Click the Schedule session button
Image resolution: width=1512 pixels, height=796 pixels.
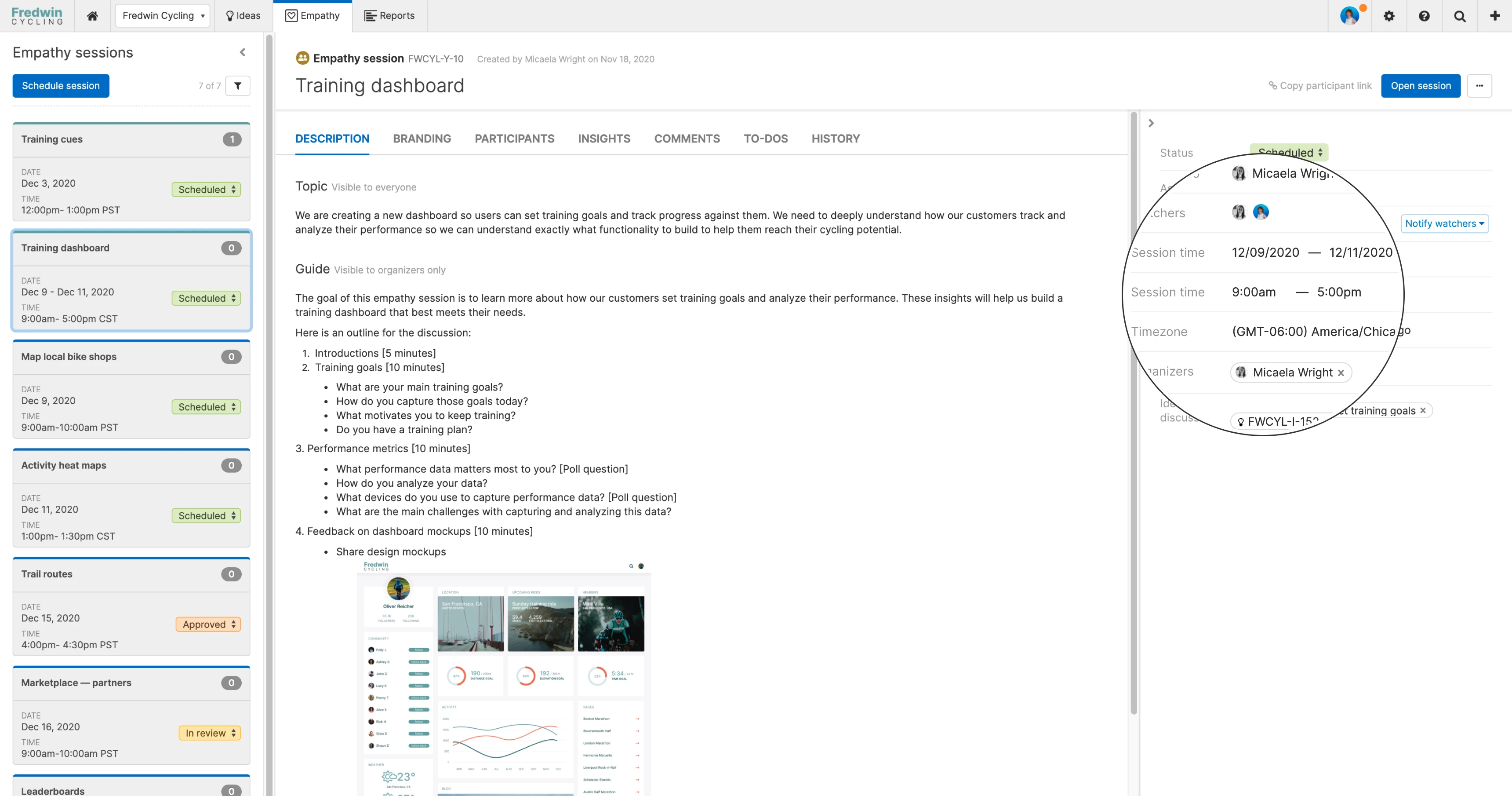pos(61,86)
